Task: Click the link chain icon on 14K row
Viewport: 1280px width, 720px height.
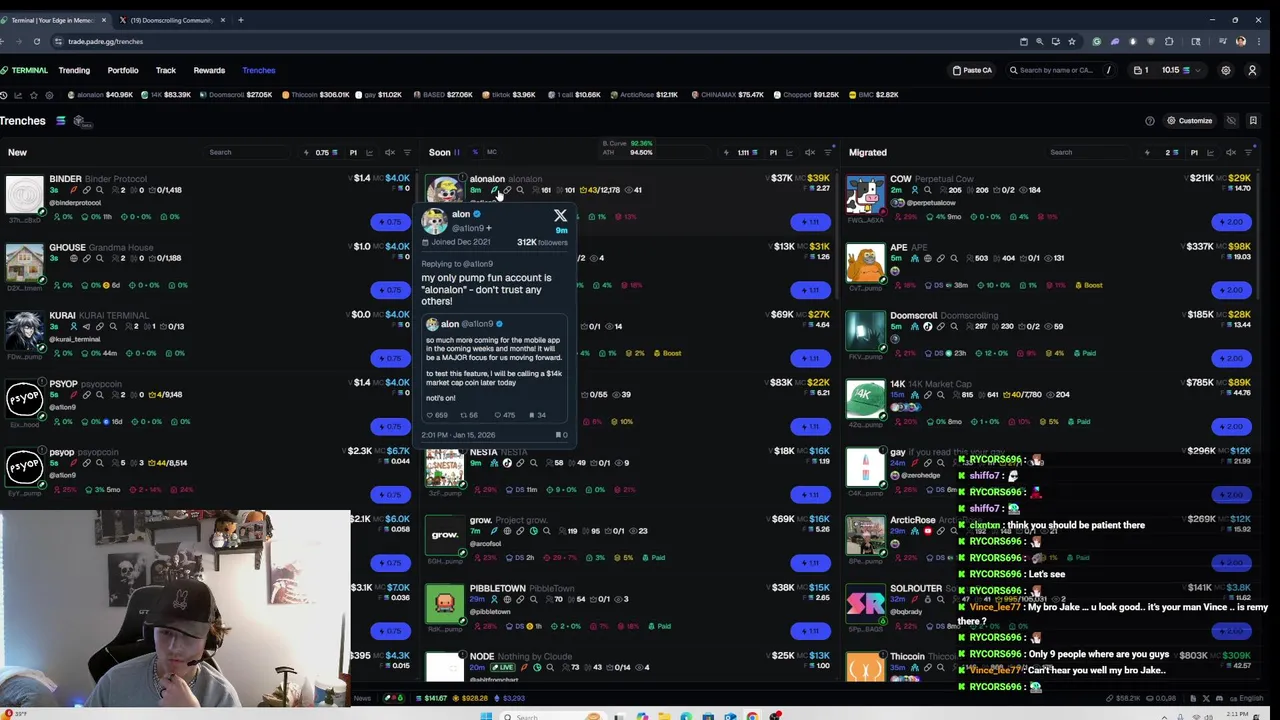Action: pos(927,394)
